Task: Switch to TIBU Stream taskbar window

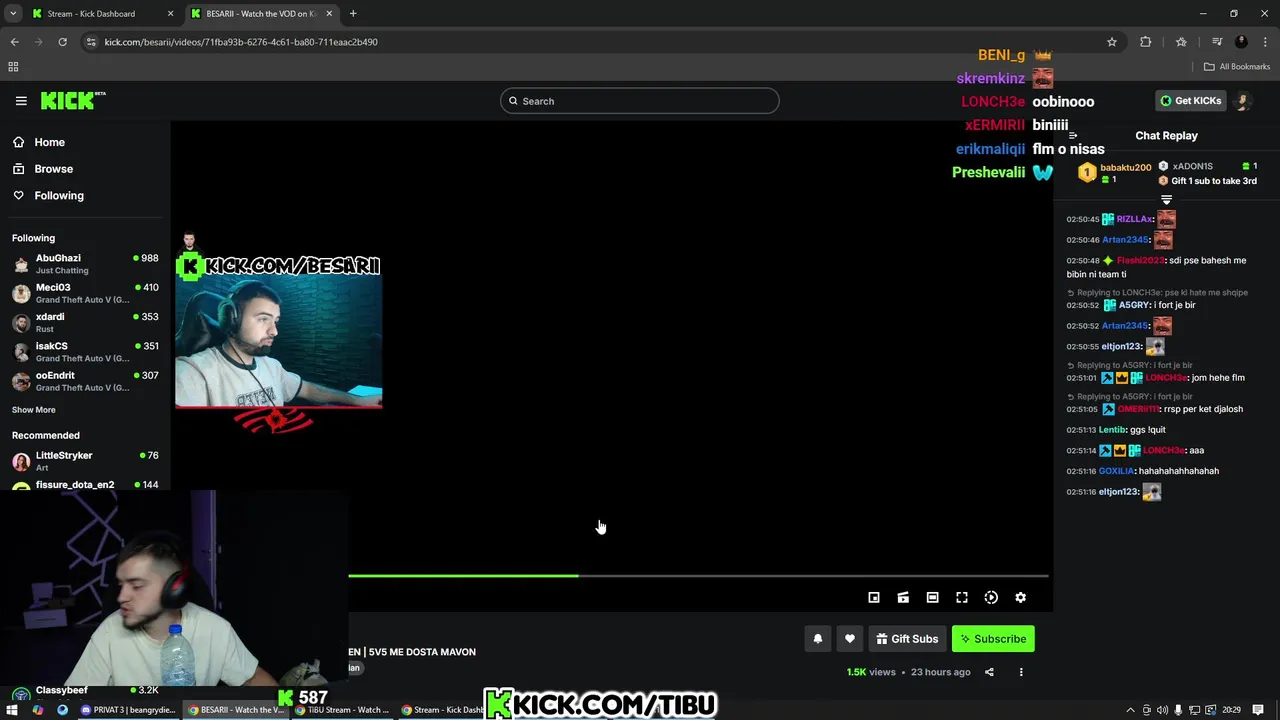Action: click(x=342, y=710)
